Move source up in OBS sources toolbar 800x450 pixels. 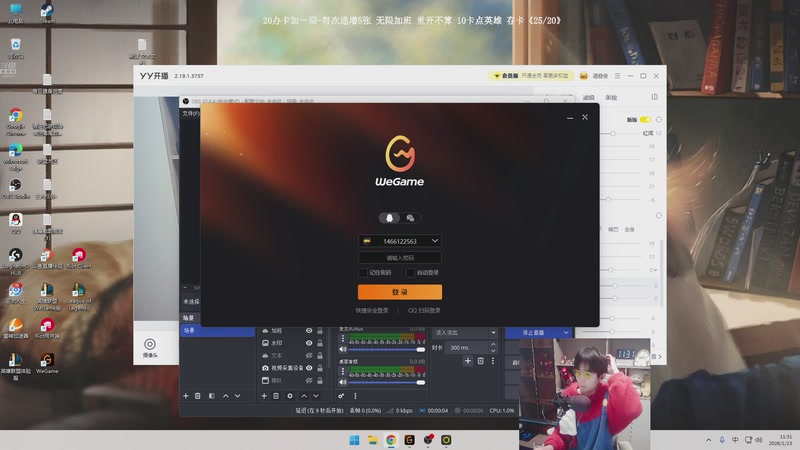[x=304, y=396]
